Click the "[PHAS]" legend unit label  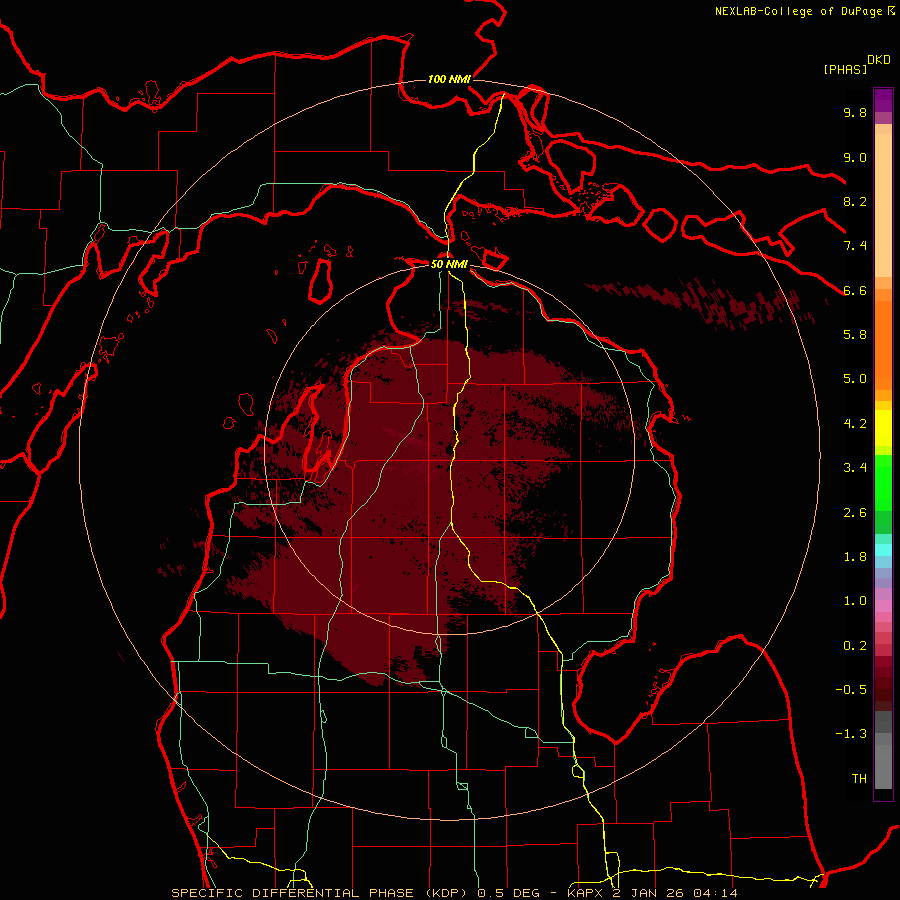(845, 70)
